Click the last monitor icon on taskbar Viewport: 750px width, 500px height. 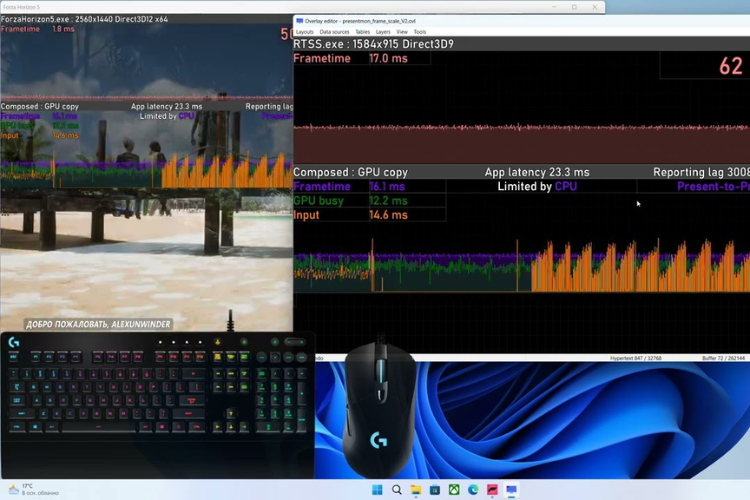point(511,490)
